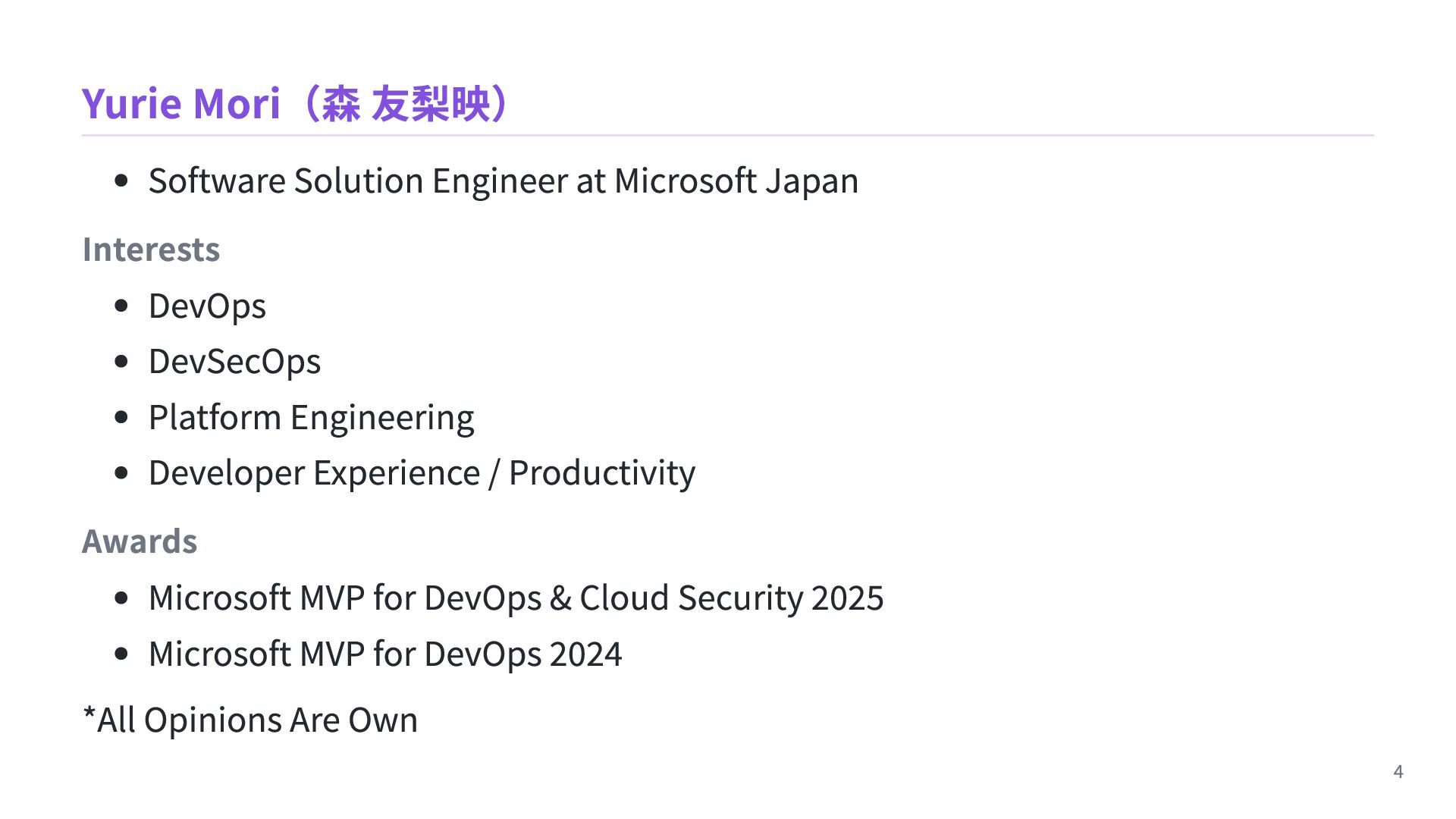1456x819 pixels.
Task: Click the bullet dot beside "DevSecOps"
Action: (x=121, y=362)
